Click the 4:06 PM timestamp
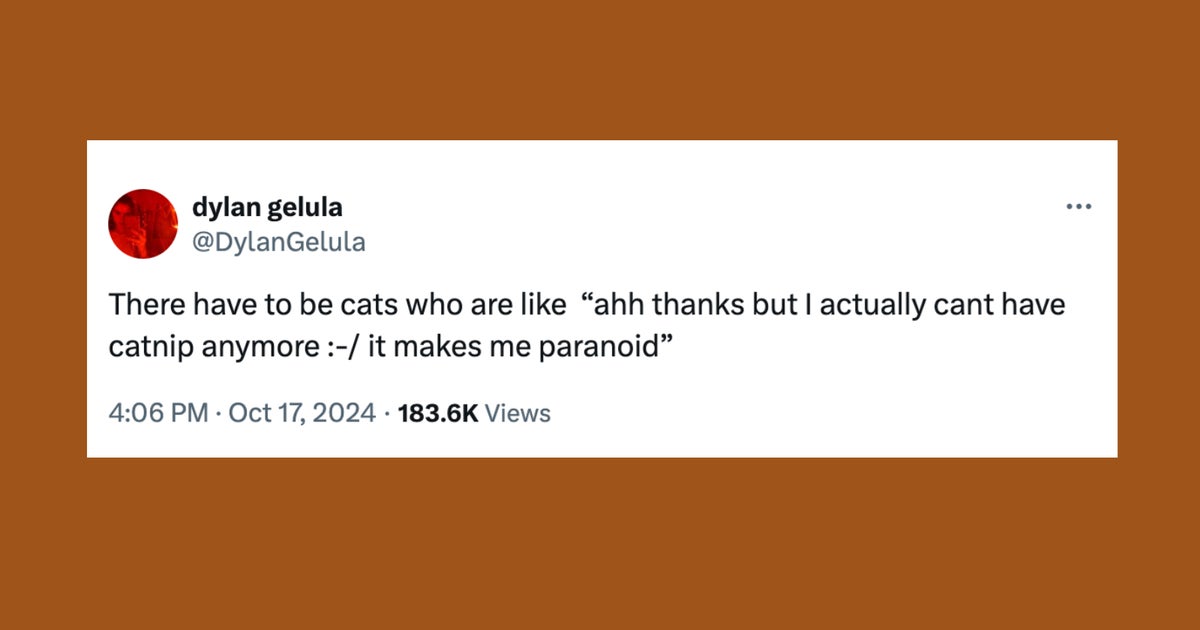 (157, 412)
